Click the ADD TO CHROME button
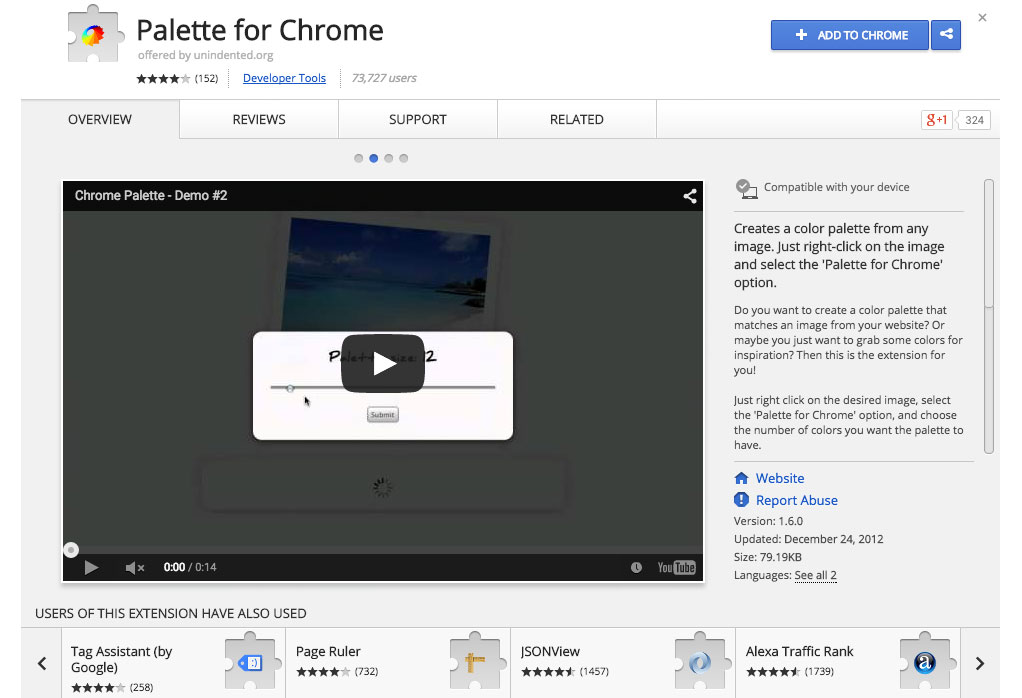 click(849, 35)
